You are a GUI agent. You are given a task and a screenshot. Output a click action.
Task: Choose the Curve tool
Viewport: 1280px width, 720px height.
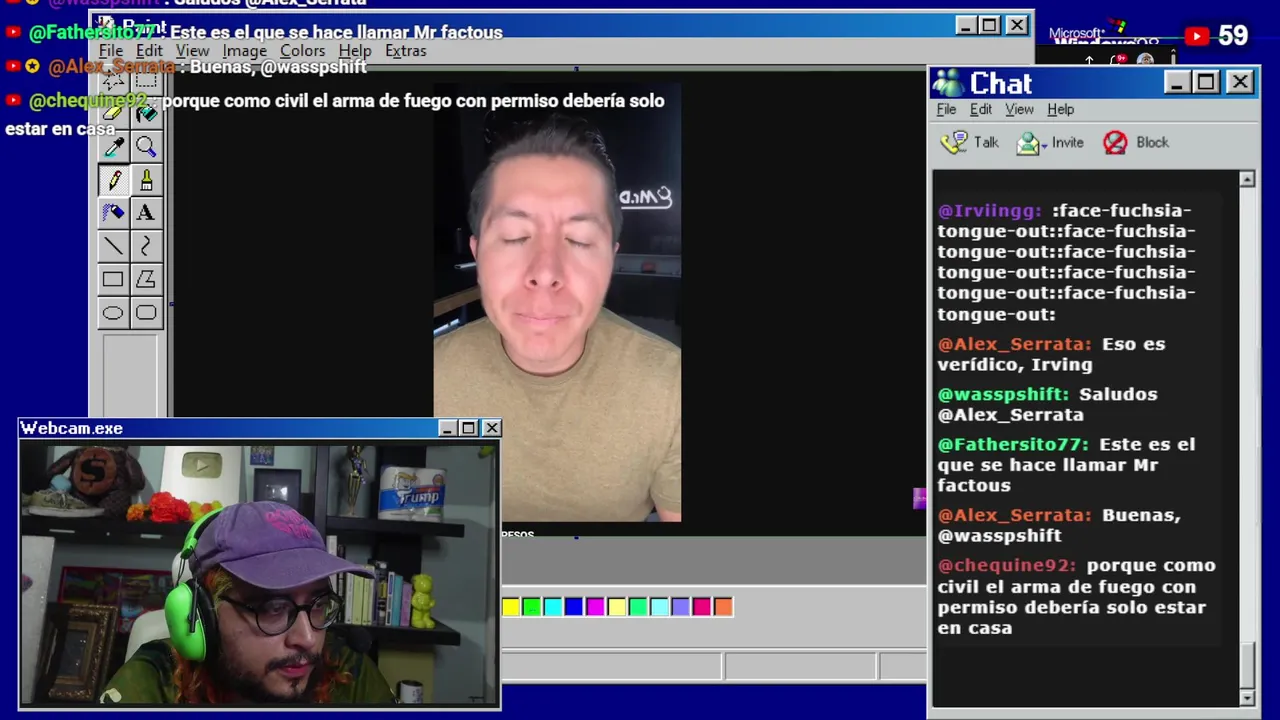[x=146, y=246]
